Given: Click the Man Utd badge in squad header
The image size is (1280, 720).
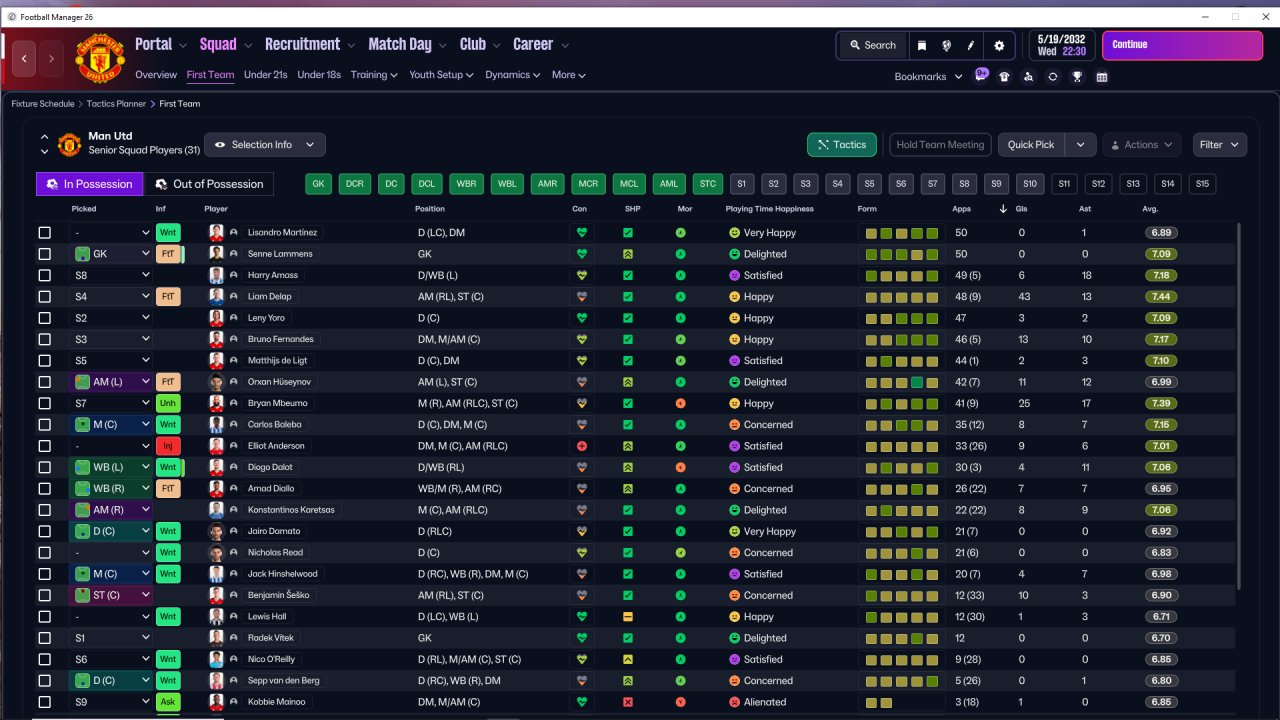Looking at the screenshot, I should pos(69,144).
